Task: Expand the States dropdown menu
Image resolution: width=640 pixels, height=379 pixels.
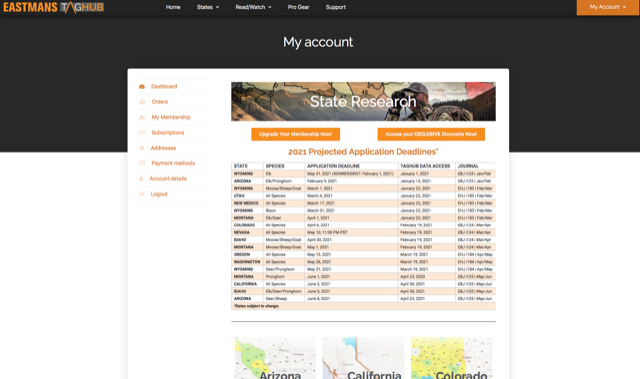Action: (x=208, y=7)
